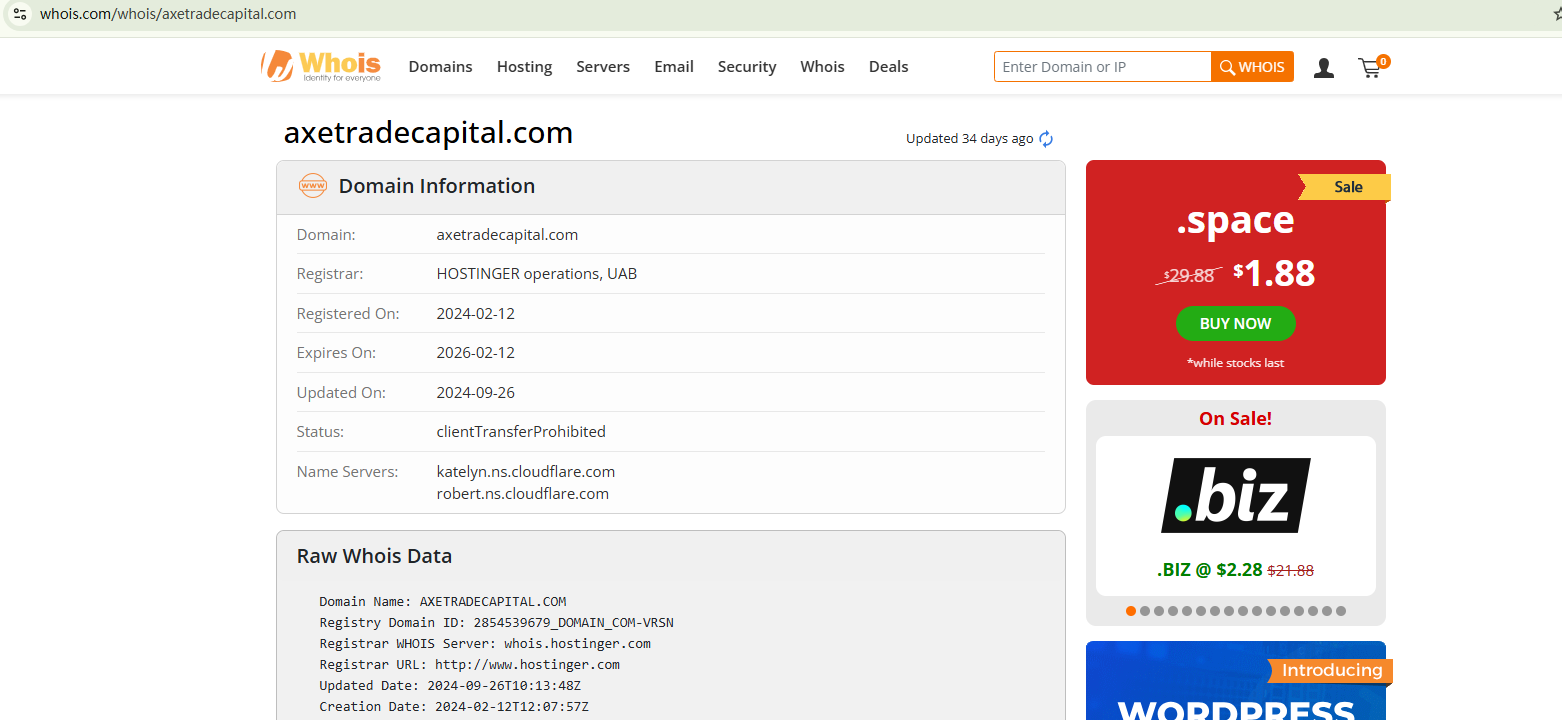This screenshot has width=1562, height=720.
Task: Click the Updated On date 2024-09-26
Action: coord(476,393)
